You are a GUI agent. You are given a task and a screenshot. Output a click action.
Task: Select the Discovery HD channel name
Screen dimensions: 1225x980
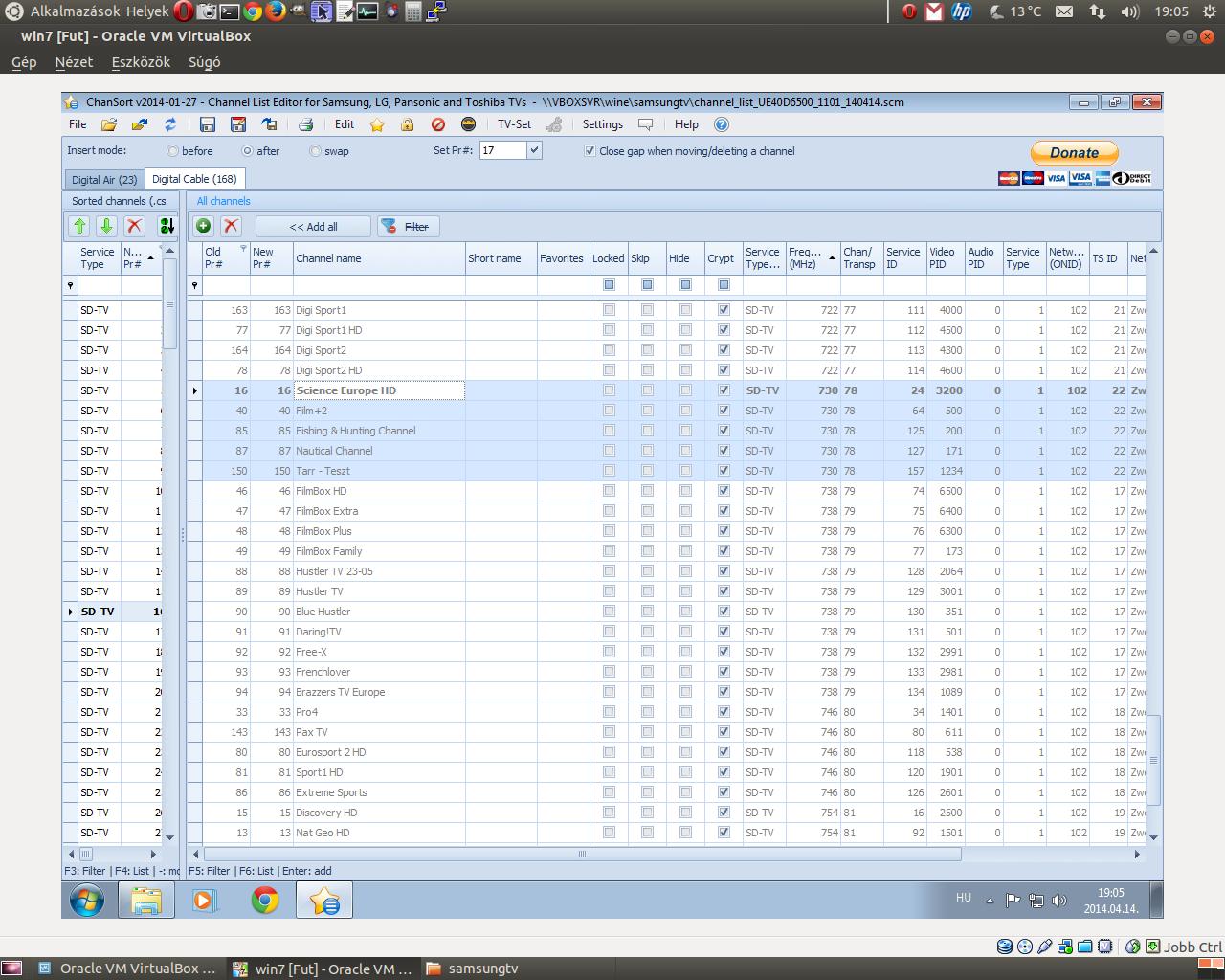326,813
